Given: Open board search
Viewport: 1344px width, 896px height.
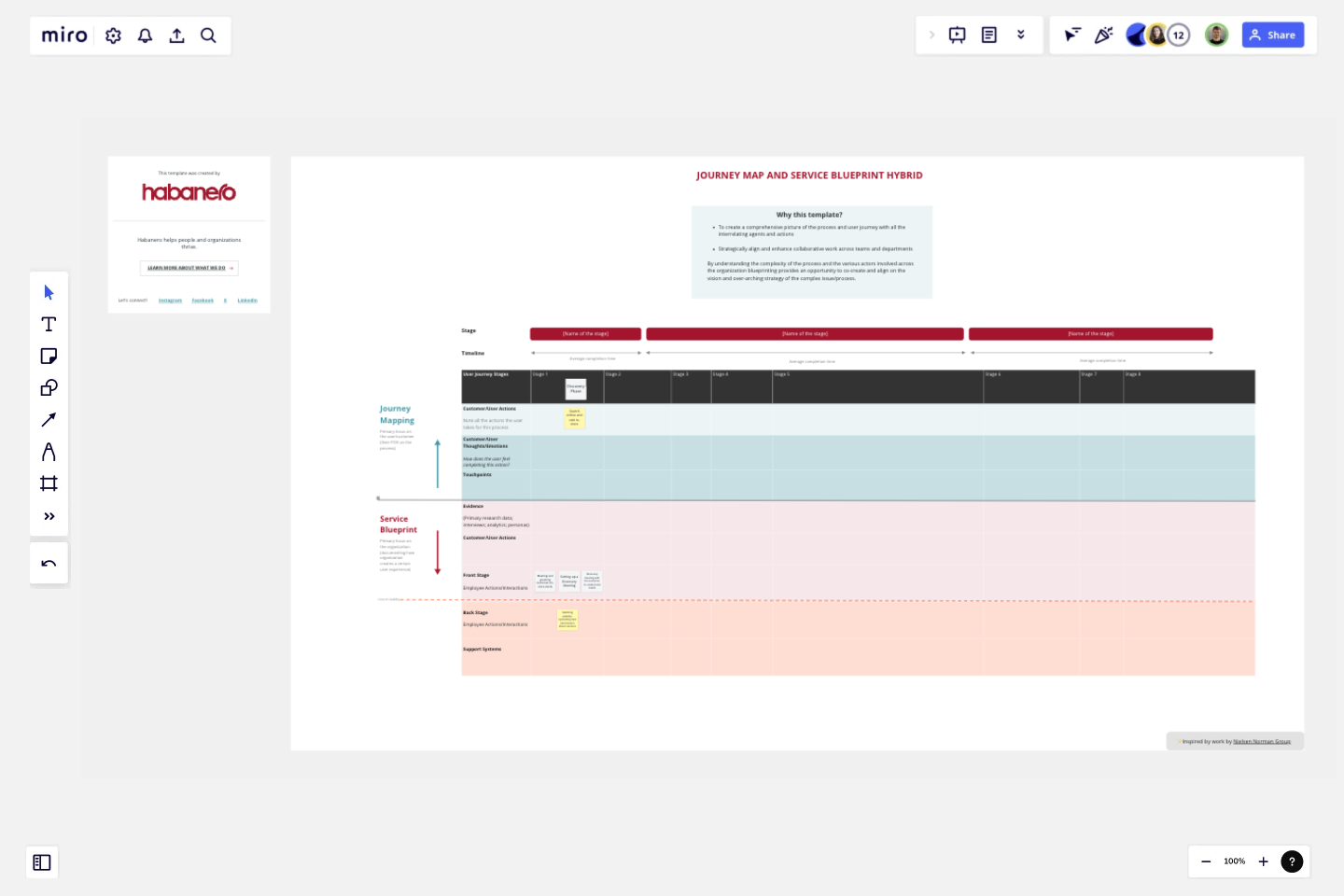Looking at the screenshot, I should pos(208,35).
